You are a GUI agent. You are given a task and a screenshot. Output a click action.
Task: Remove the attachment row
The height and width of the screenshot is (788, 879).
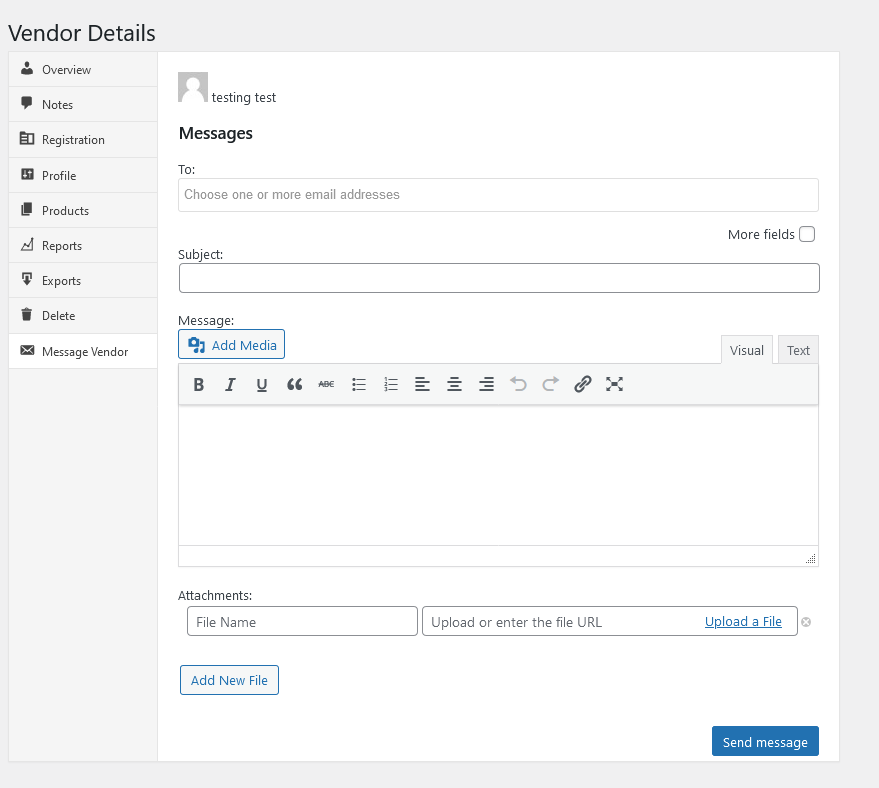pyautogui.click(x=806, y=622)
